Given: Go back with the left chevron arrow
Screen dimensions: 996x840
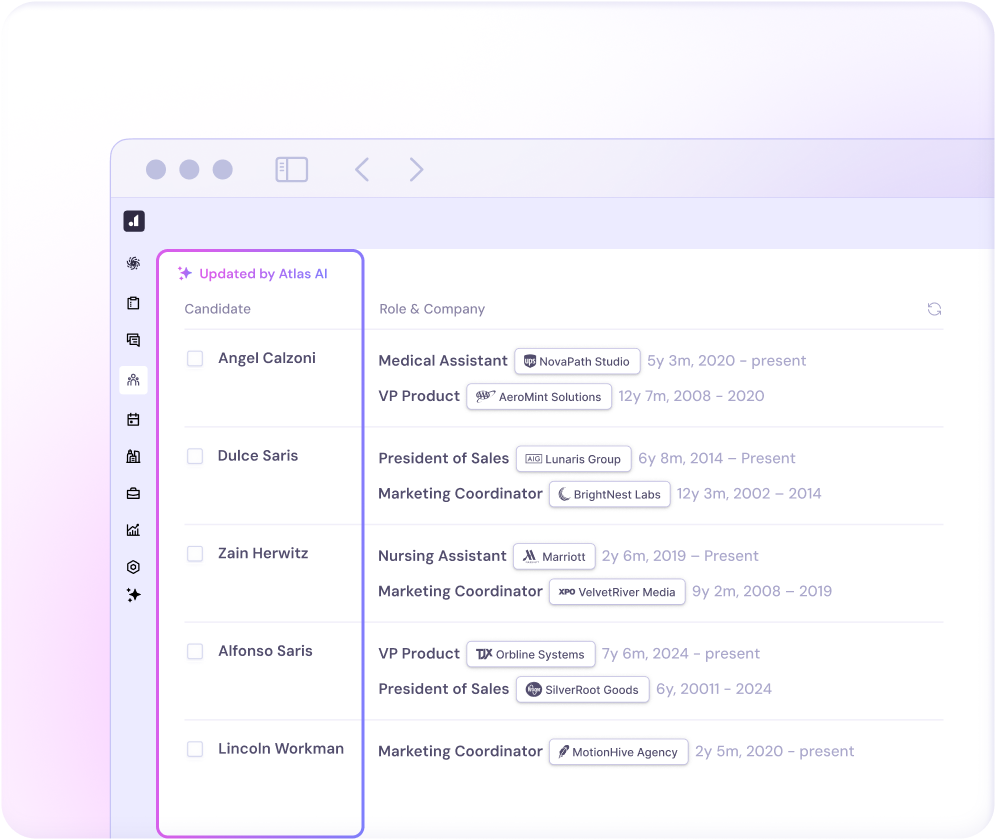Looking at the screenshot, I should [x=362, y=170].
